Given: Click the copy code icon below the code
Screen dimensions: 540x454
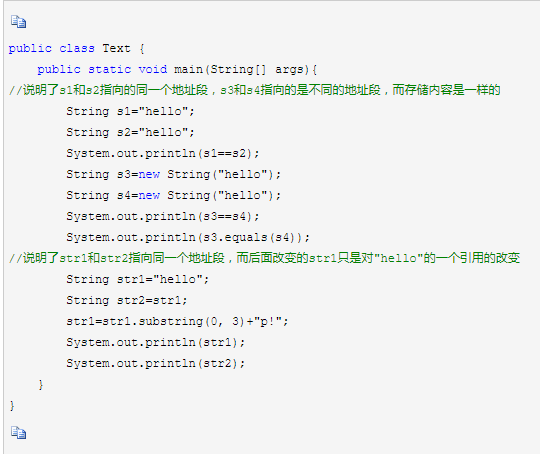Looking at the screenshot, I should click(19, 433).
